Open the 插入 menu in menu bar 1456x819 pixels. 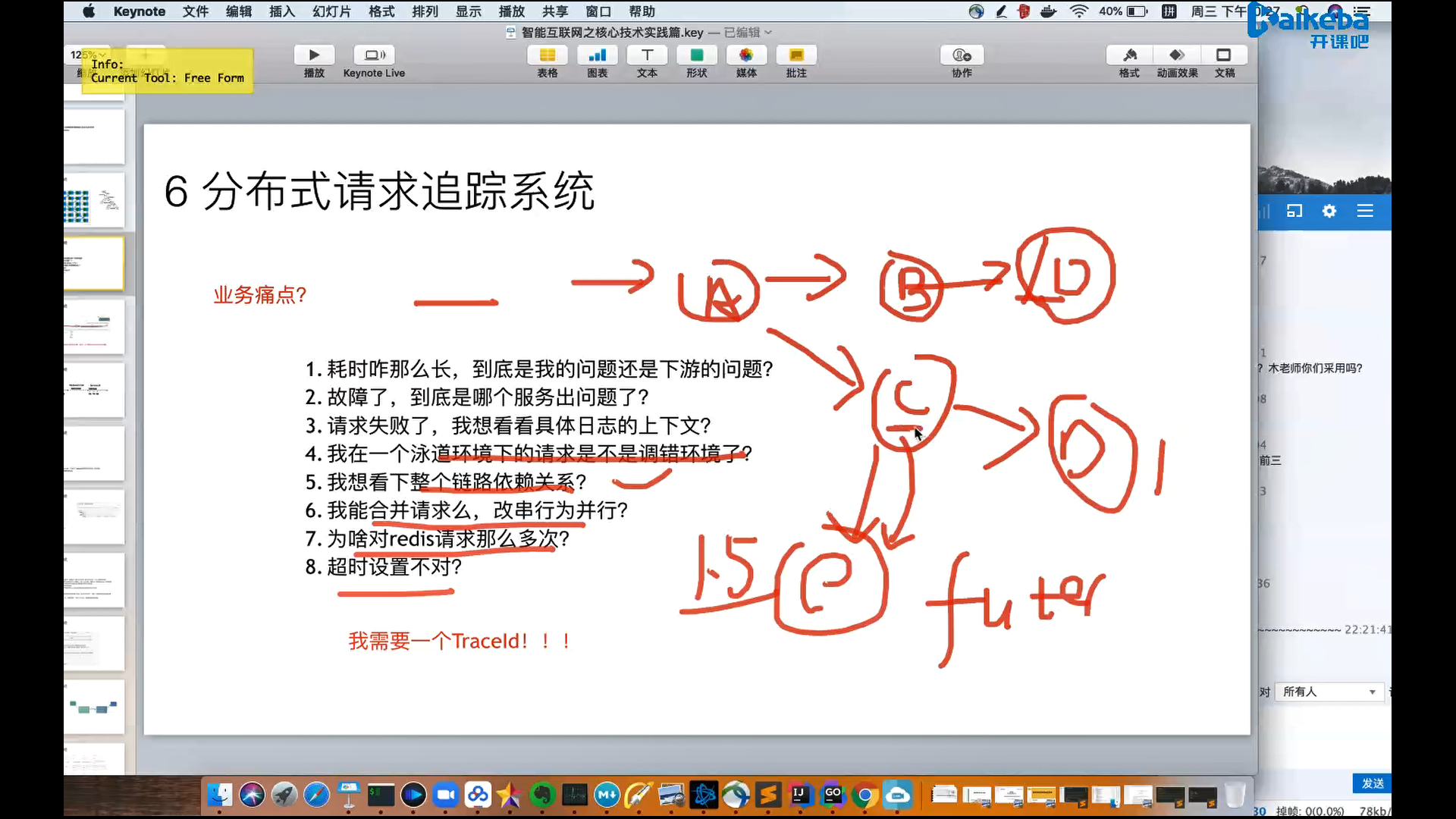pos(281,11)
